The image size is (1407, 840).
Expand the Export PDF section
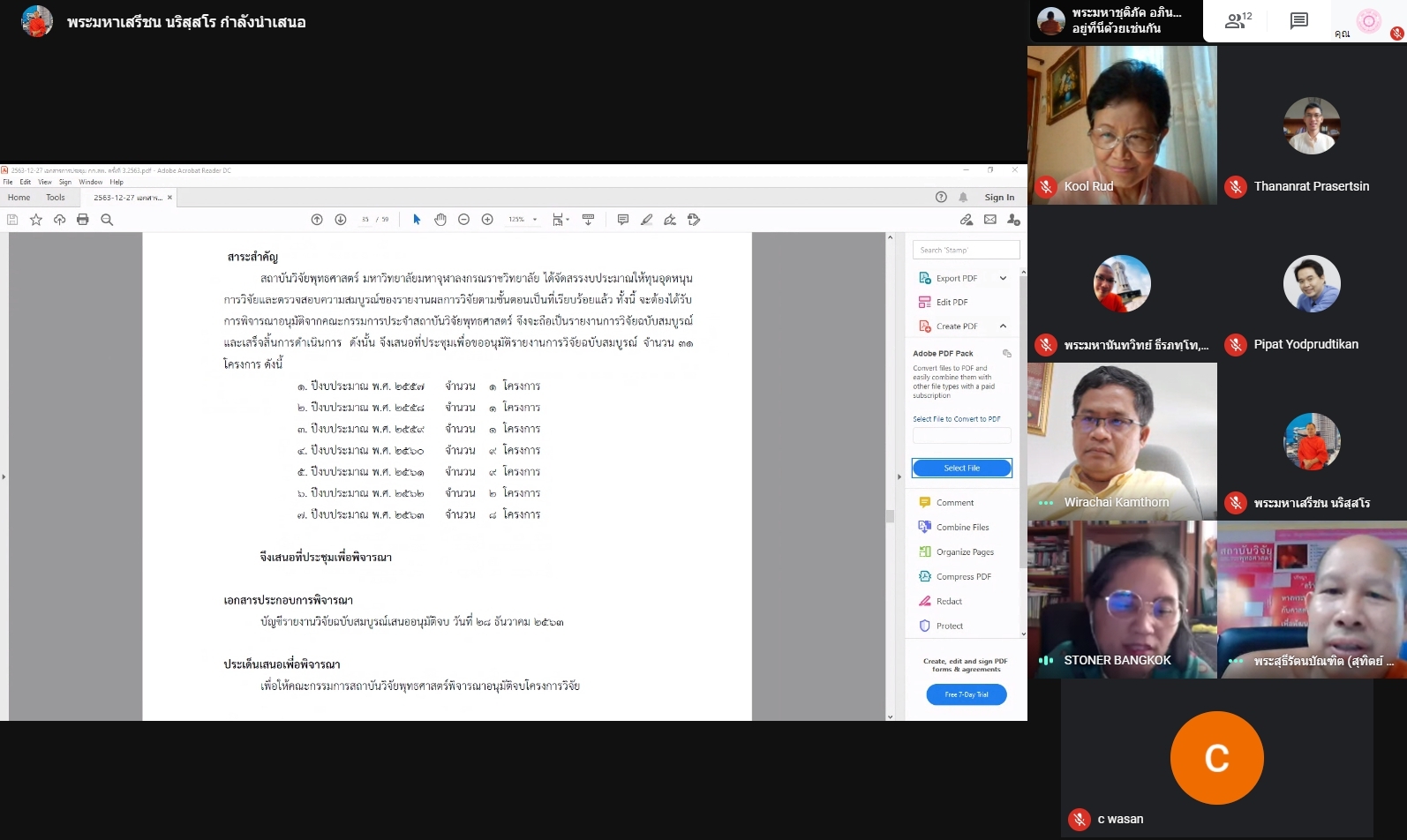pos(1003,278)
